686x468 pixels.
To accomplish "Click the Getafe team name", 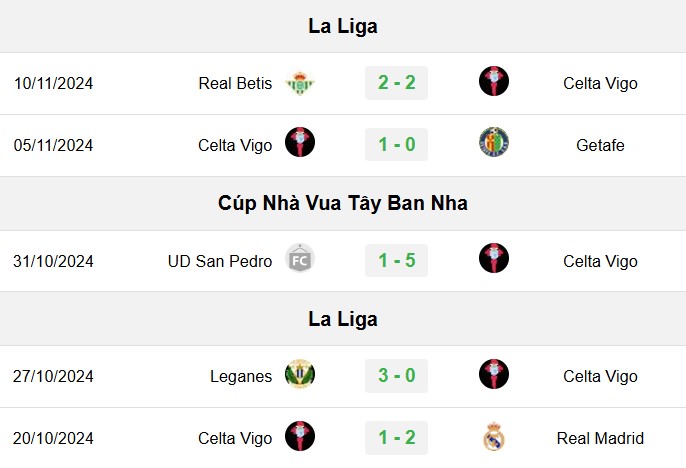I will click(x=600, y=145).
